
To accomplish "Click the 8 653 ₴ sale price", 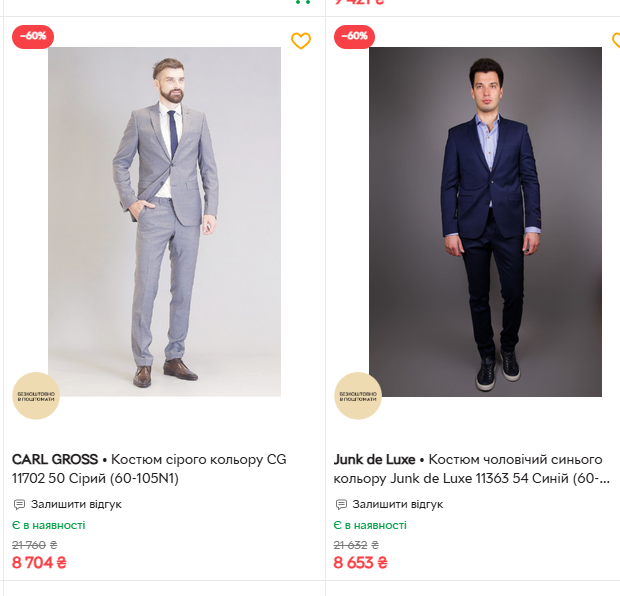I will point(360,563).
